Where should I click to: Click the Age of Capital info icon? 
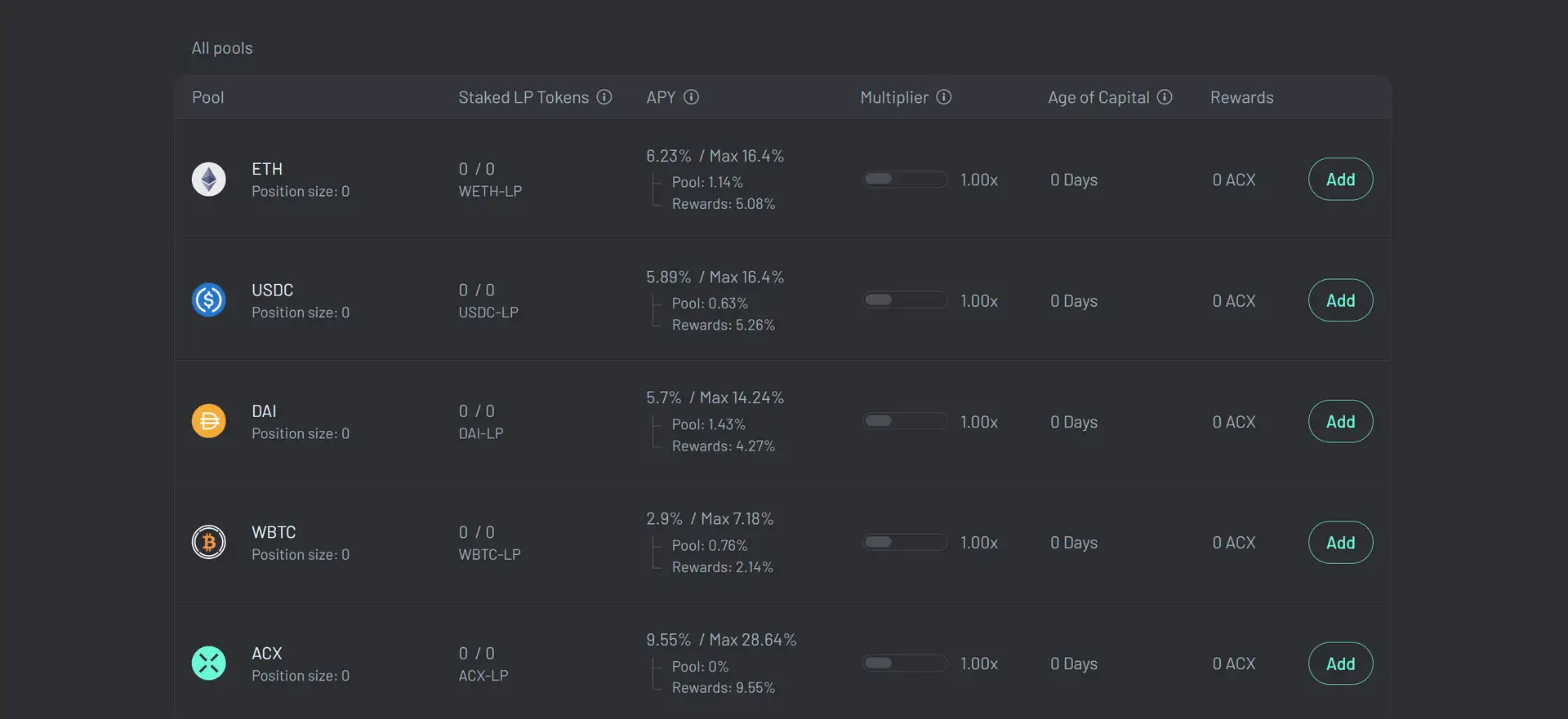(x=1165, y=97)
